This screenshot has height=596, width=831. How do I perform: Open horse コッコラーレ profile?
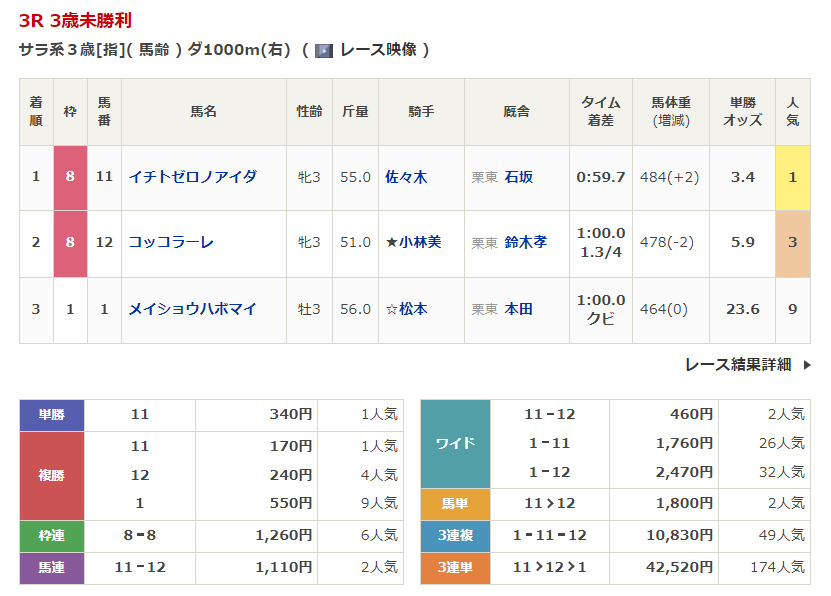[x=171, y=242]
